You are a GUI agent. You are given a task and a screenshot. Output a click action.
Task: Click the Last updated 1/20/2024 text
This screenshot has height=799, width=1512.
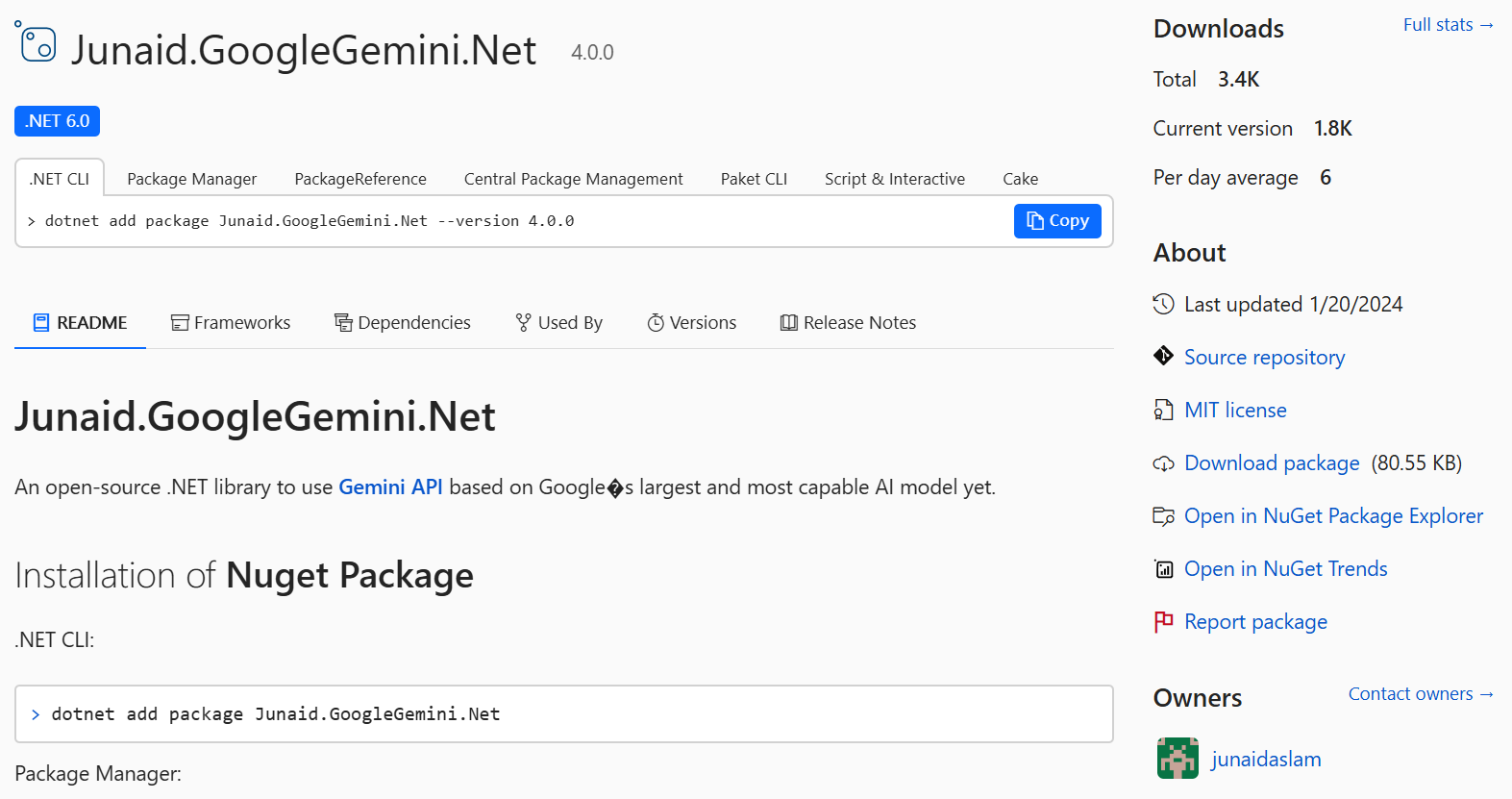tap(1293, 305)
